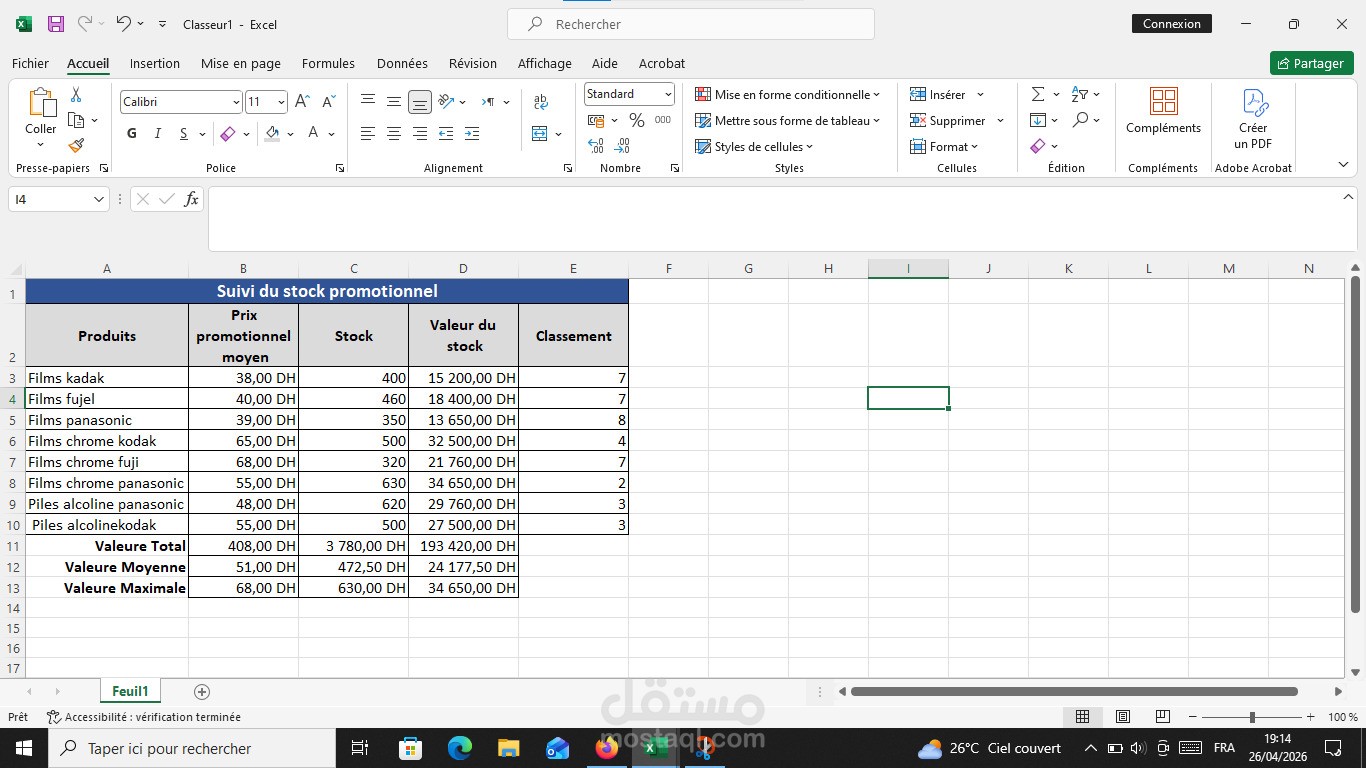Viewport: 1366px width, 768px height.
Task: Click the decrease indent icon
Action: coord(446,133)
